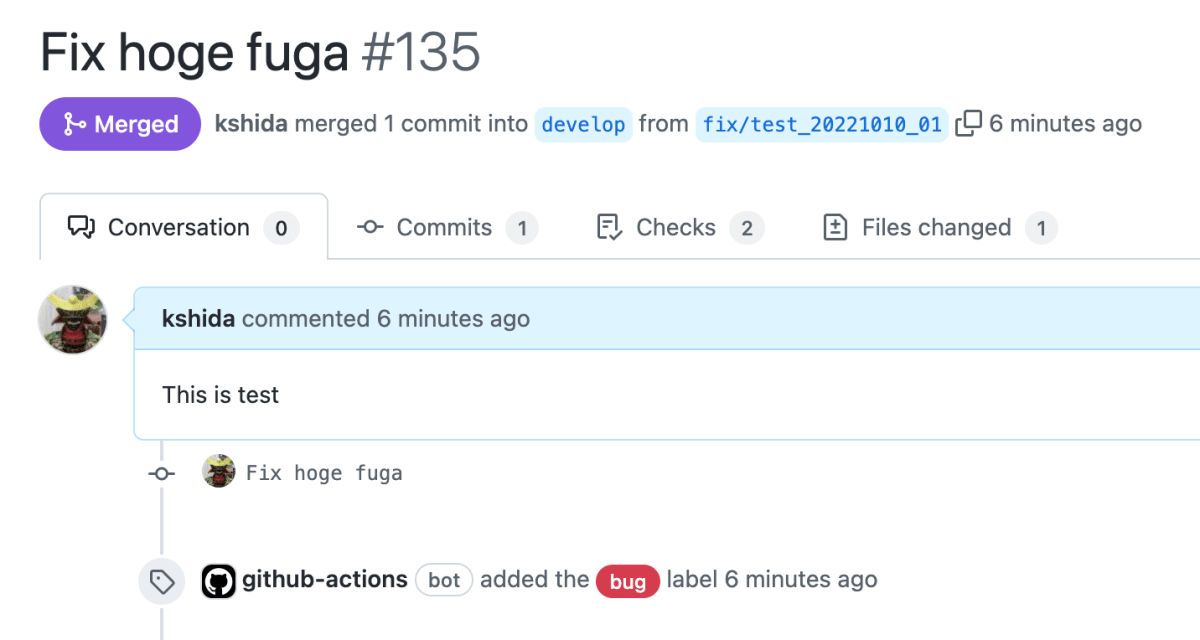Image resolution: width=1200 pixels, height=640 pixels.
Task: Click the commit node icon in timeline
Action: click(x=161, y=473)
